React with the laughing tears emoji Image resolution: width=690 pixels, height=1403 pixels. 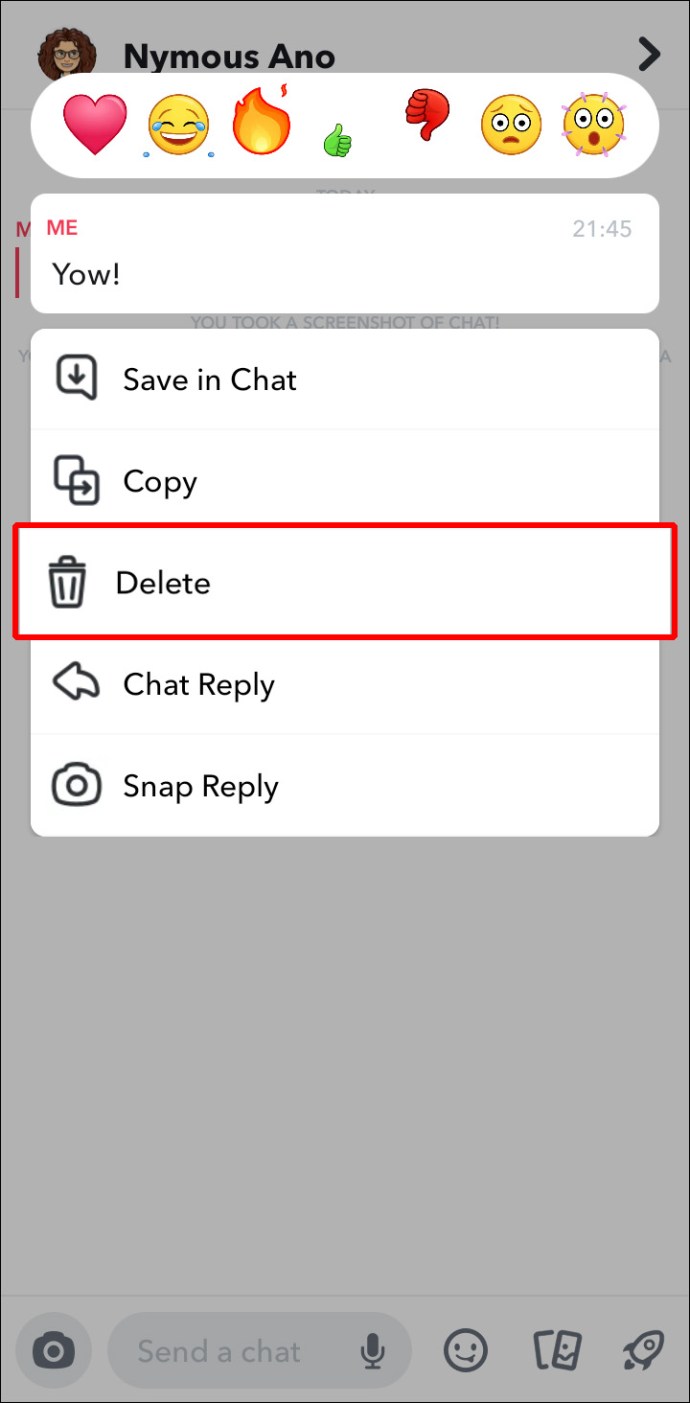click(x=180, y=125)
